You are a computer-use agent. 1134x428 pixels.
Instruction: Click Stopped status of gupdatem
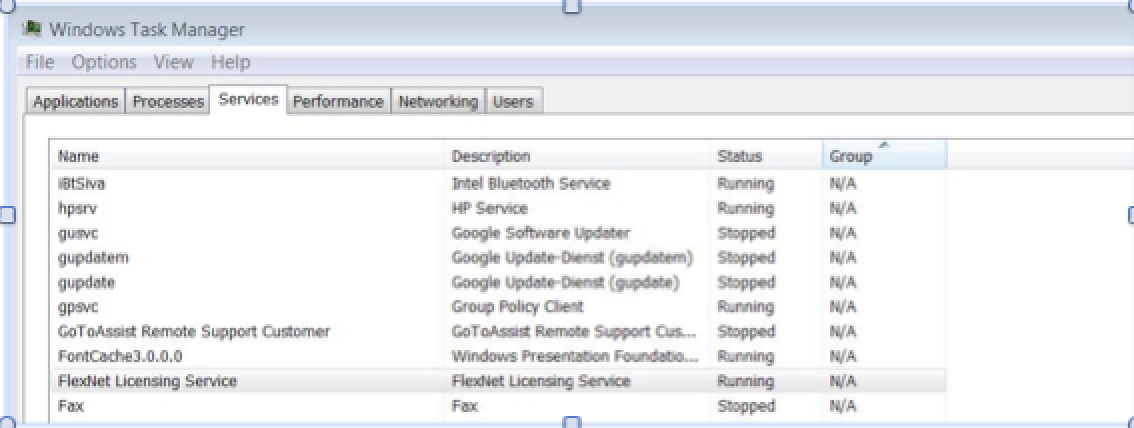tap(746, 257)
